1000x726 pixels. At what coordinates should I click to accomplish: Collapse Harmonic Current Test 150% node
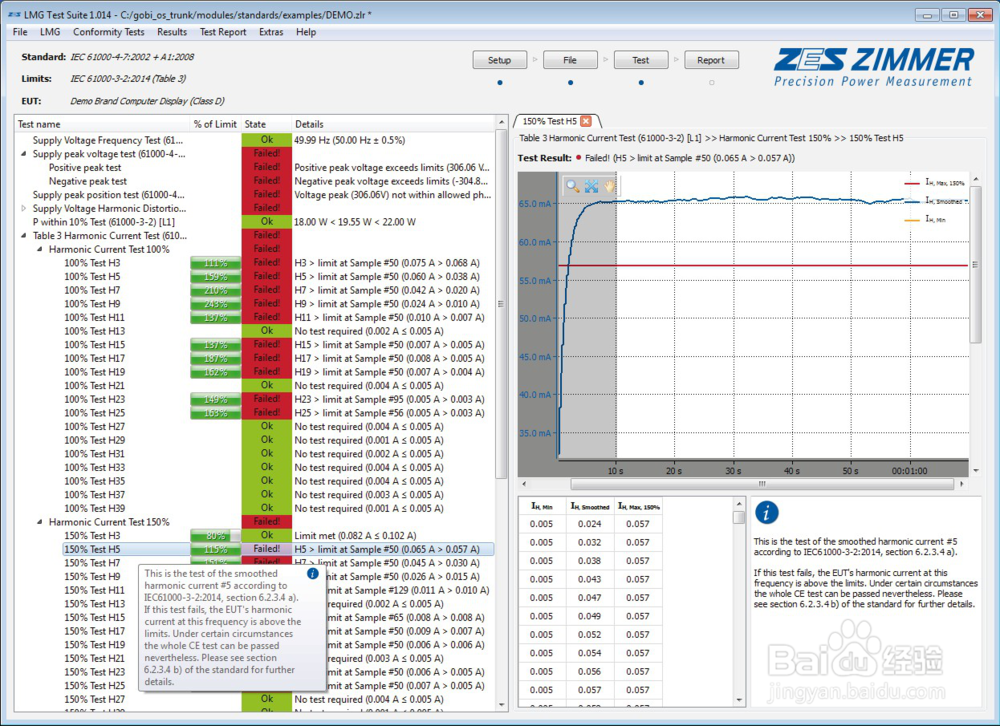click(40, 522)
